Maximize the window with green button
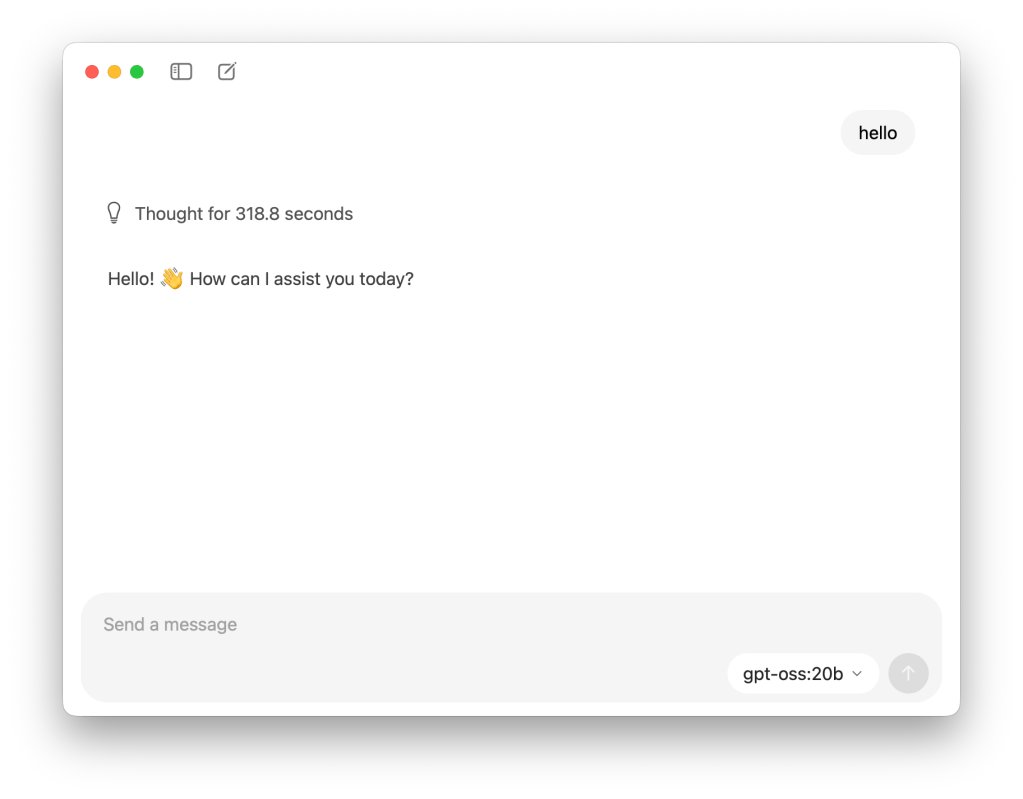 coord(137,72)
